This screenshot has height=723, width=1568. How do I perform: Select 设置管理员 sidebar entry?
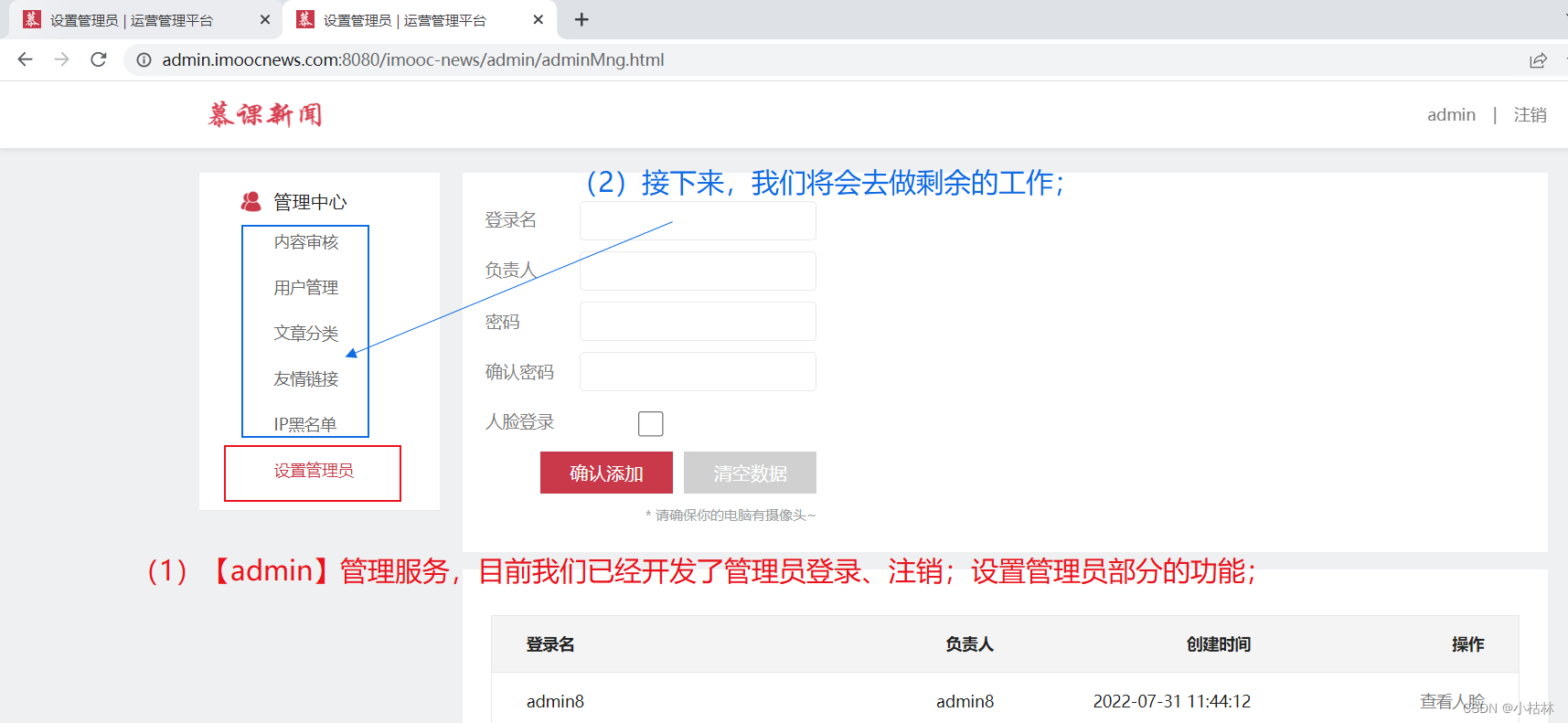314,471
